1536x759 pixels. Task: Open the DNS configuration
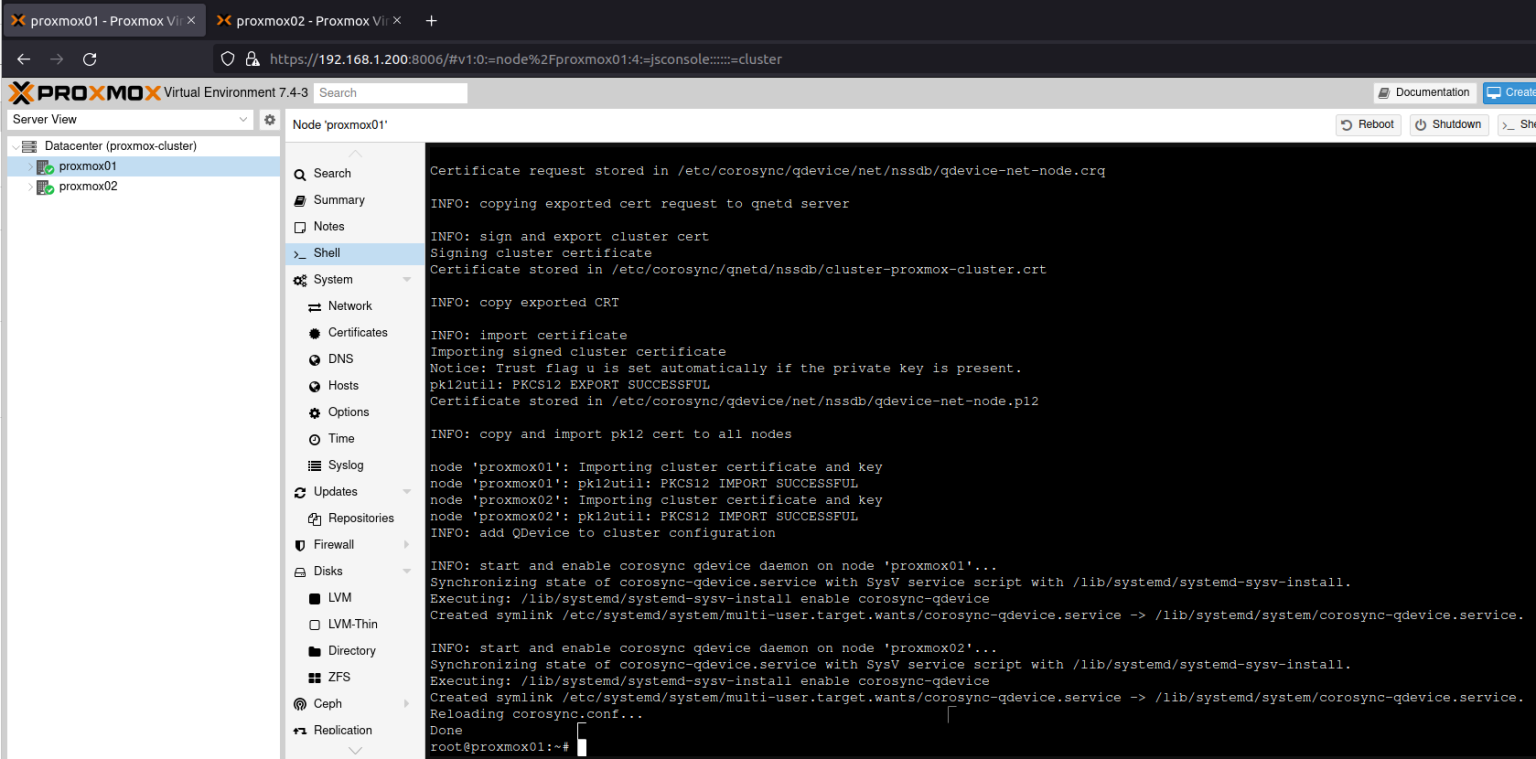click(341, 358)
